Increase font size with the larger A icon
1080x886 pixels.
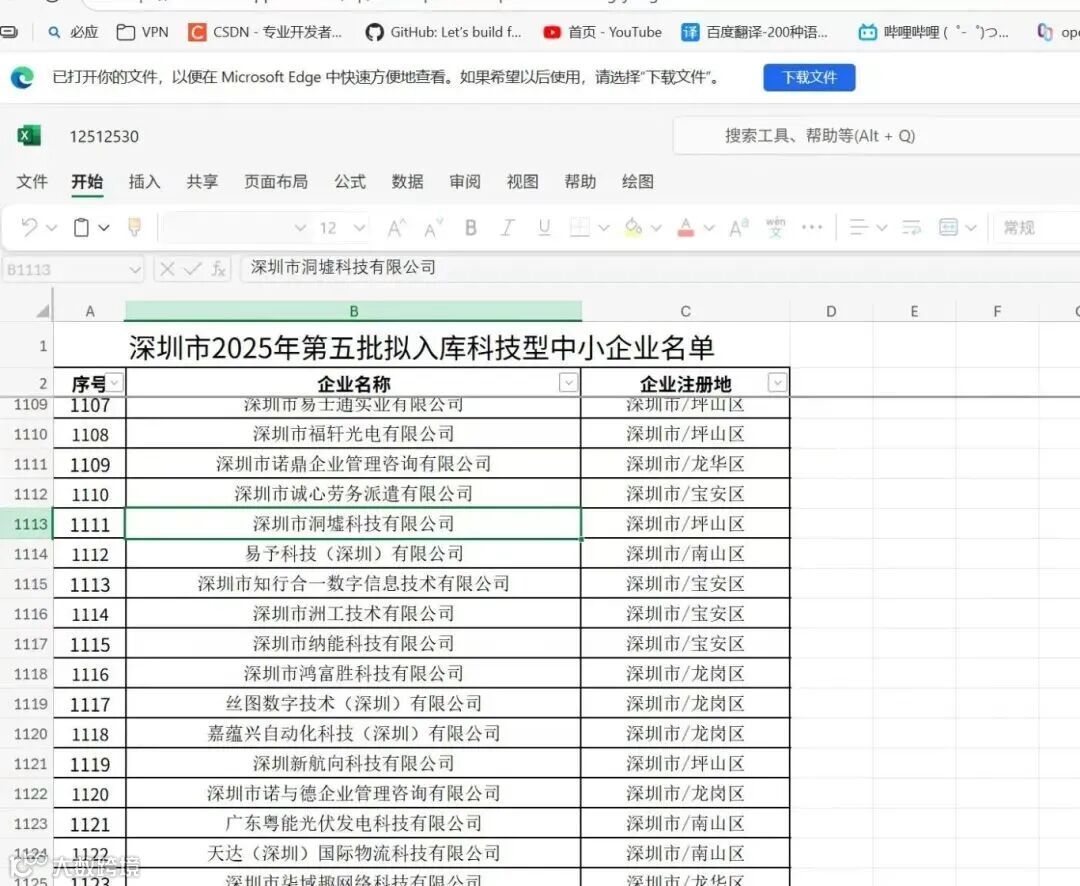[396, 227]
